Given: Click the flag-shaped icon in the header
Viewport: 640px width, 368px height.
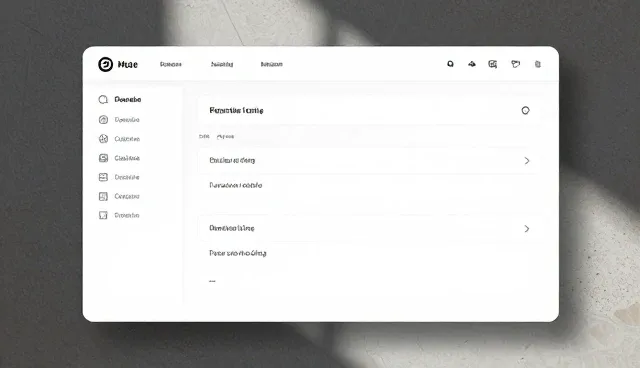Looking at the screenshot, I should [516, 64].
